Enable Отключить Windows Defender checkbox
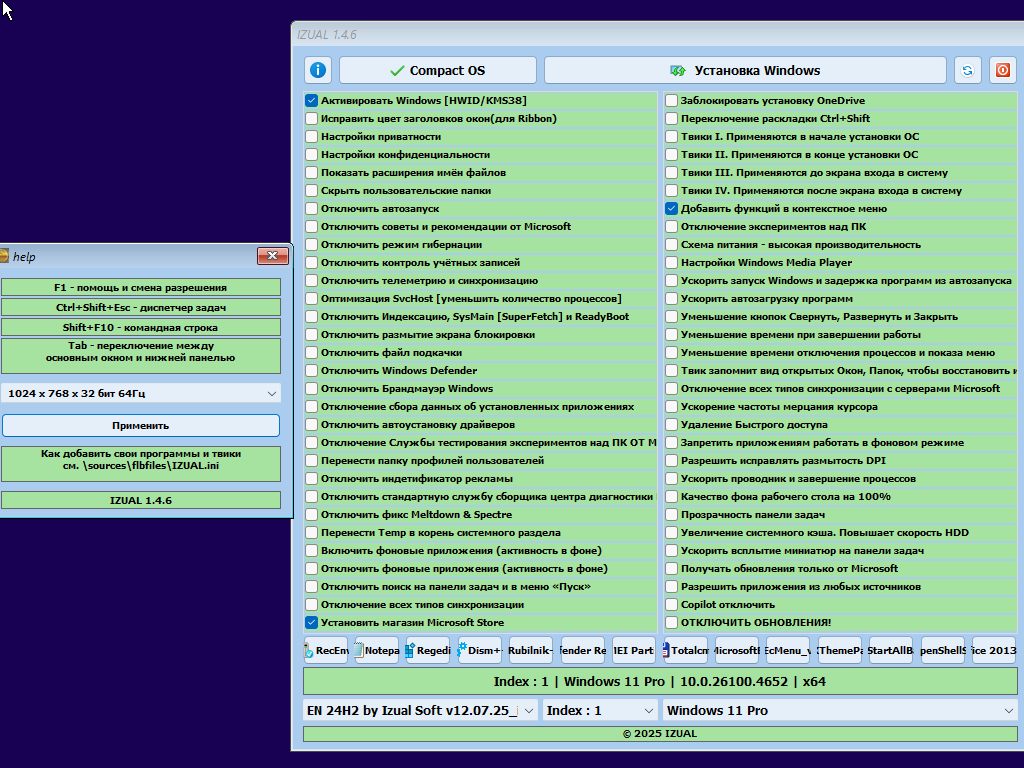The width and height of the screenshot is (1024, 768). 312,370
